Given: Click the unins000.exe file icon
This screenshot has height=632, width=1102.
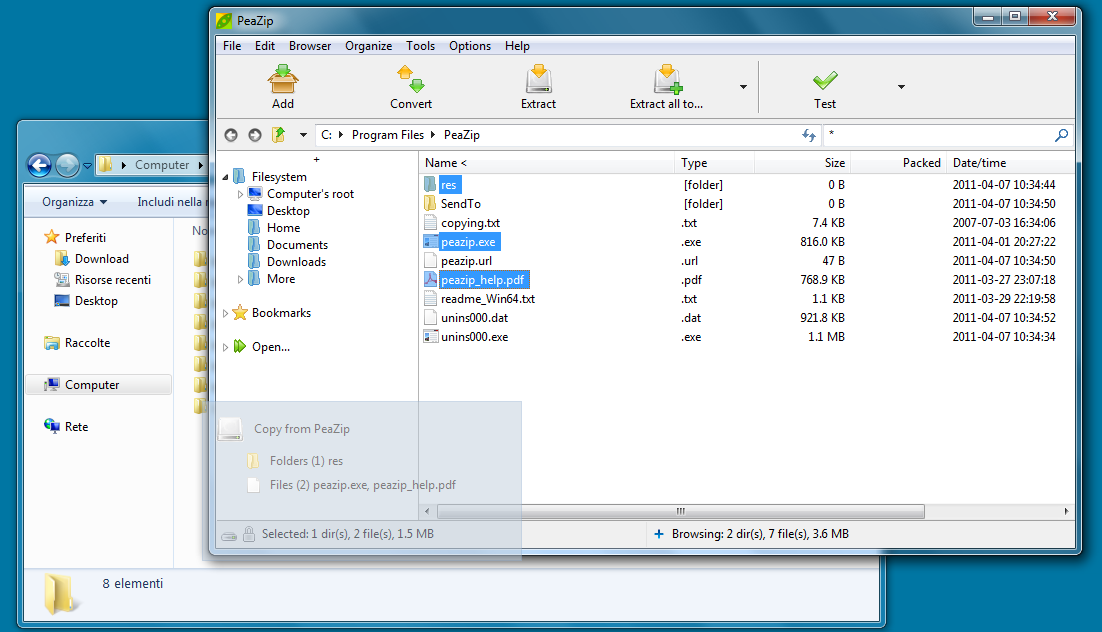Looking at the screenshot, I should [x=430, y=337].
